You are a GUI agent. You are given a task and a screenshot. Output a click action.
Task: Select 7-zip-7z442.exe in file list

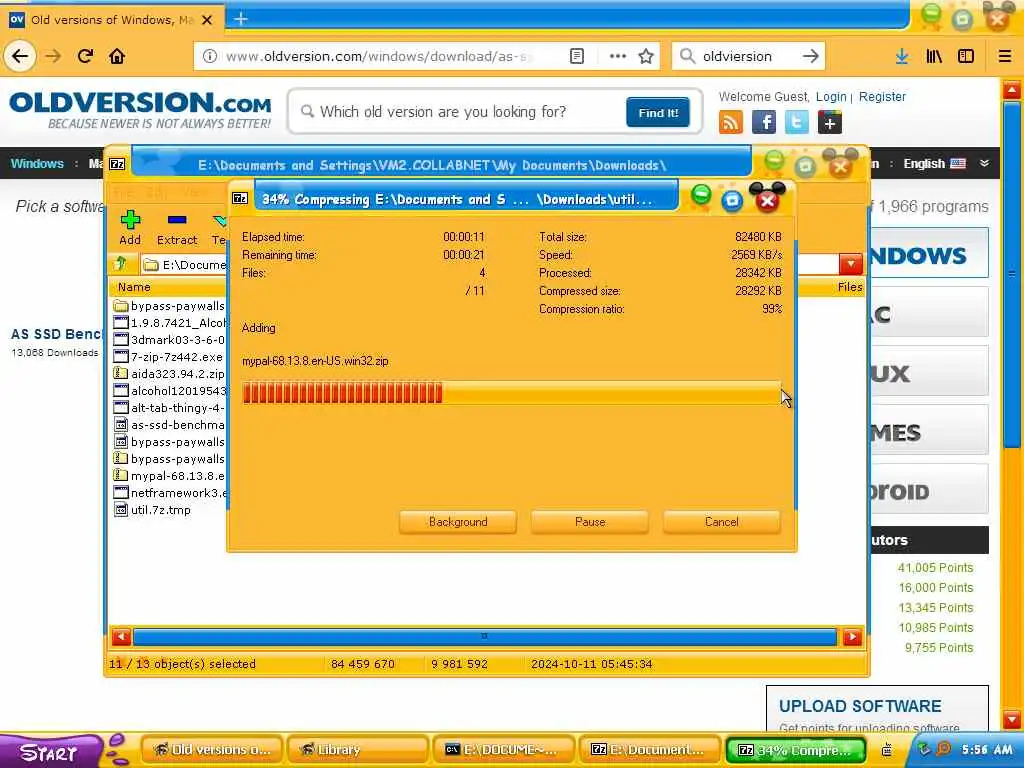point(168,357)
